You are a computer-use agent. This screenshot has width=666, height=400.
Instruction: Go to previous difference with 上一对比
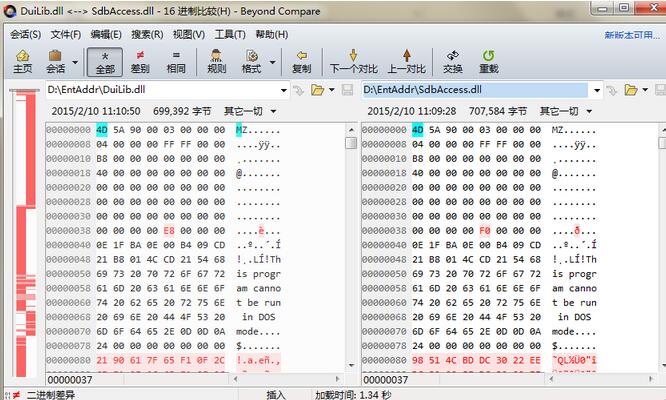pos(407,61)
